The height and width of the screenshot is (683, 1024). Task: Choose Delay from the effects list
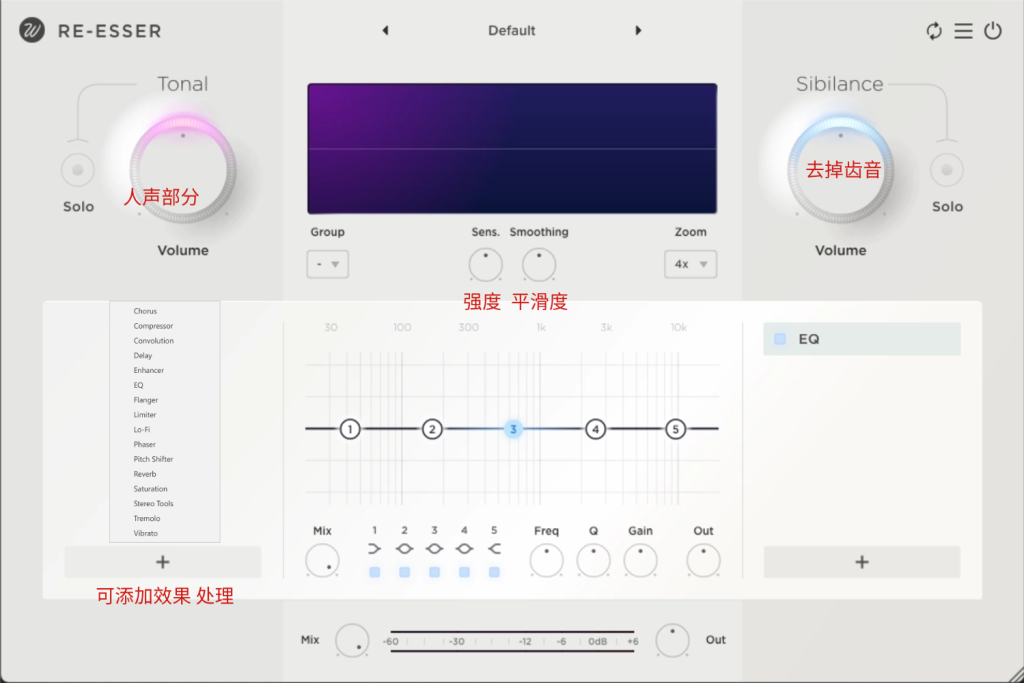(x=142, y=355)
